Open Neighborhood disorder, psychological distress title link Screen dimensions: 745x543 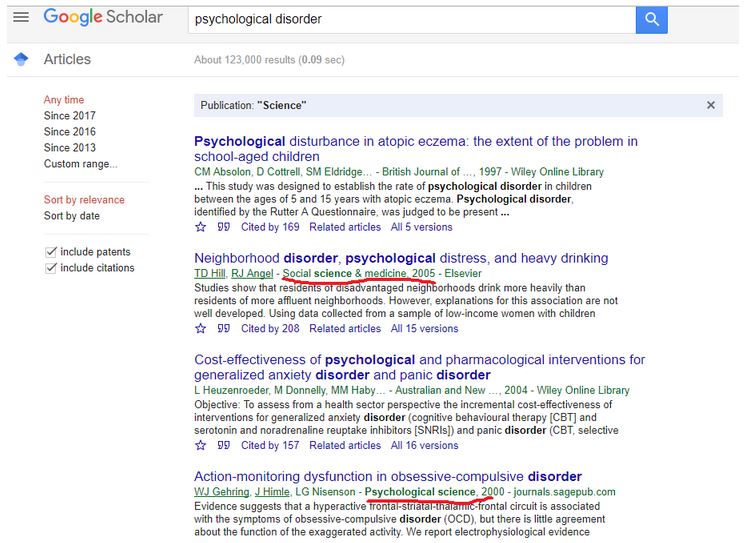click(401, 258)
